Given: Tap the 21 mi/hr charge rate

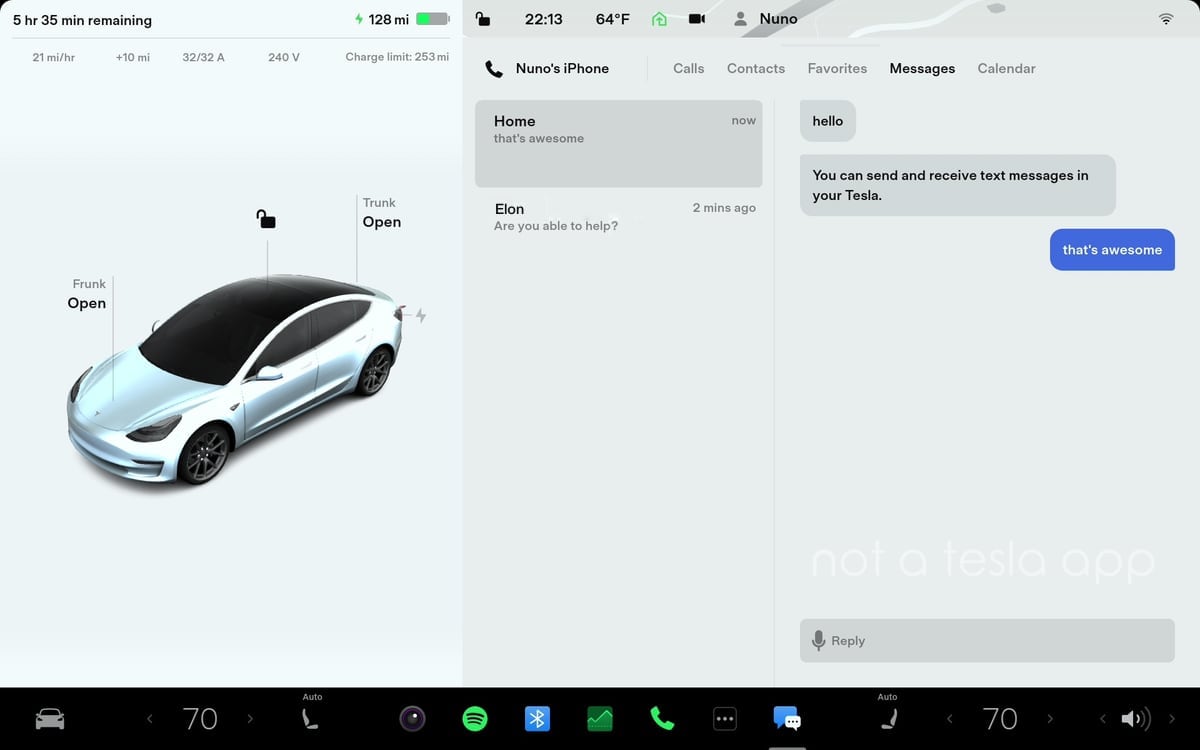Looking at the screenshot, I should (53, 57).
